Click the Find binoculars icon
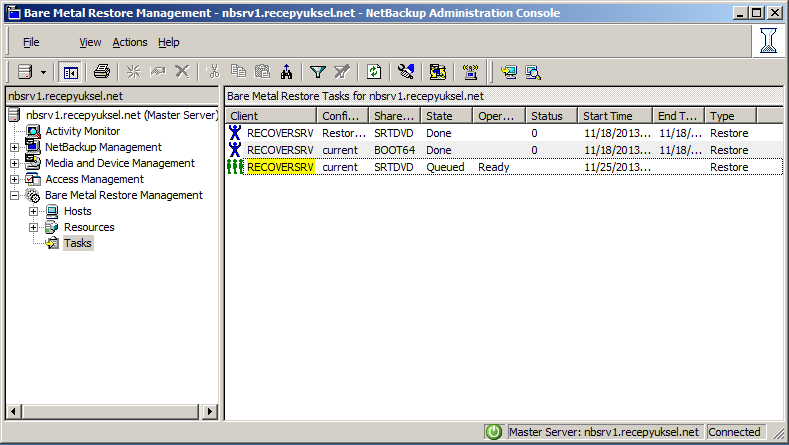 click(286, 72)
